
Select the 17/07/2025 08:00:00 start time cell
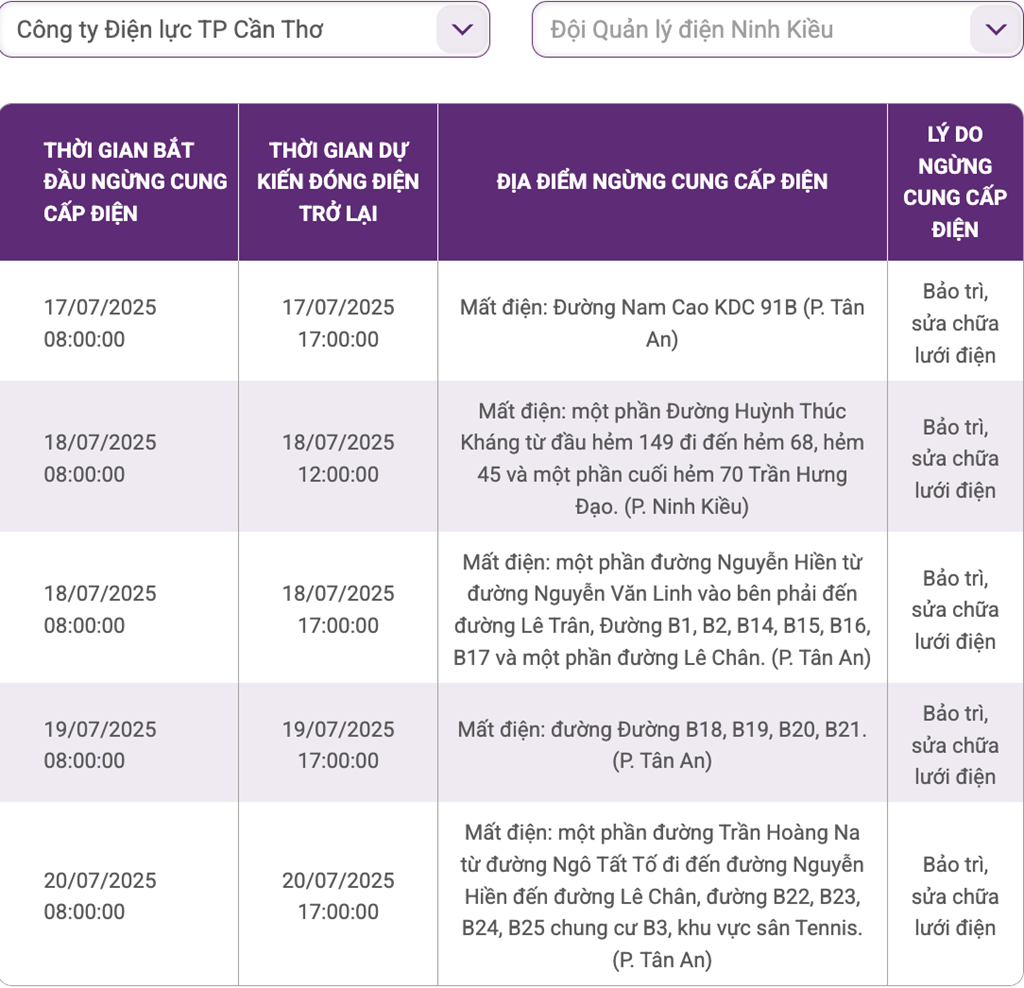click(100, 323)
